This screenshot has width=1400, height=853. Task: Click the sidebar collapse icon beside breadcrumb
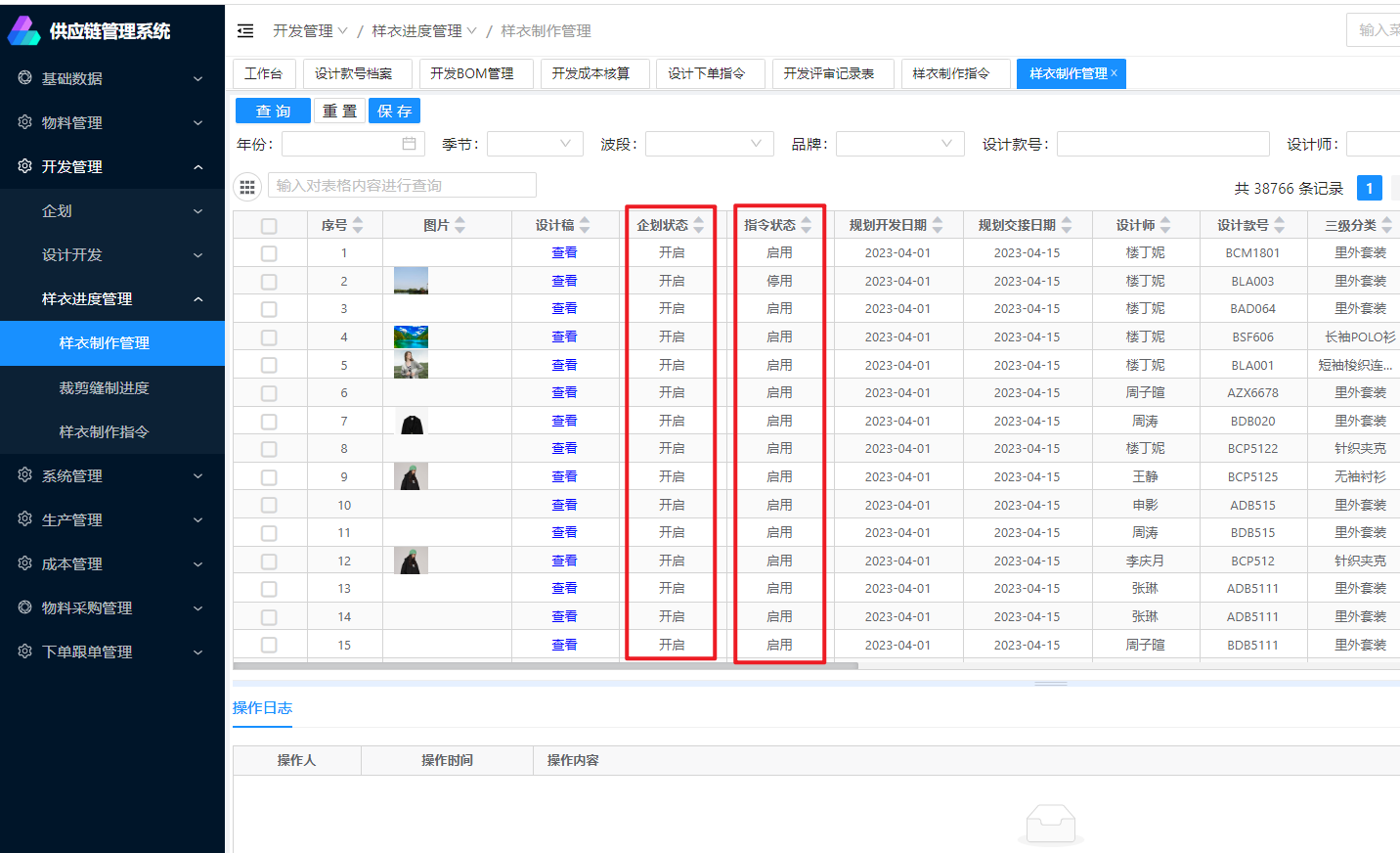tap(245, 31)
